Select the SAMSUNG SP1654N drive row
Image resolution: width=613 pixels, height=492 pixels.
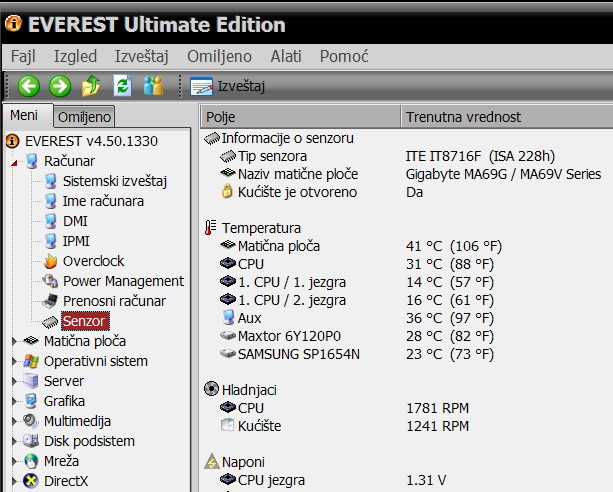[x=357, y=354]
